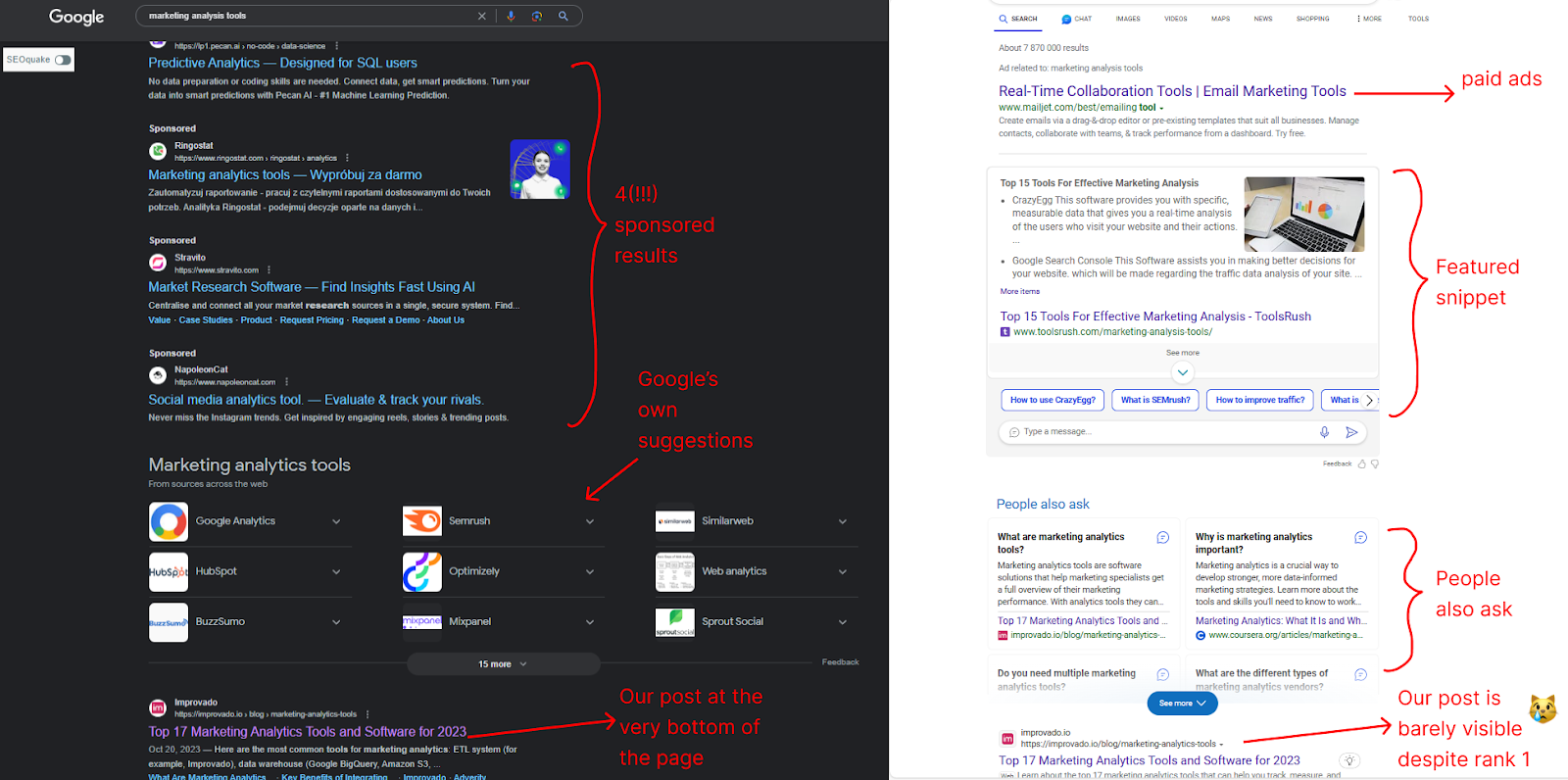Click Bing feedback thumbs down
Image resolution: width=1568 pixels, height=780 pixels.
point(1374,463)
